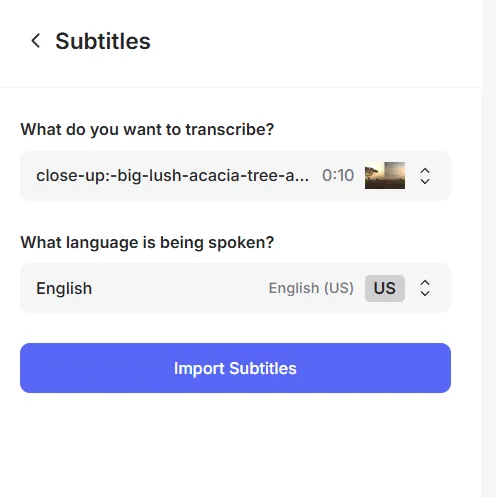Click the acacia tree video thumbnail

385,176
